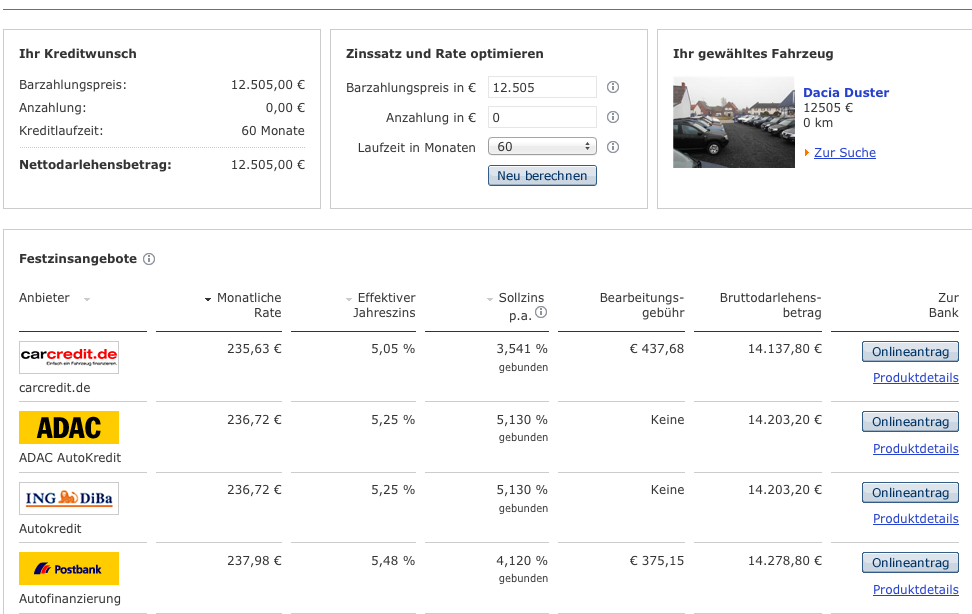Sort by Anbieter column arrow

tap(87, 299)
